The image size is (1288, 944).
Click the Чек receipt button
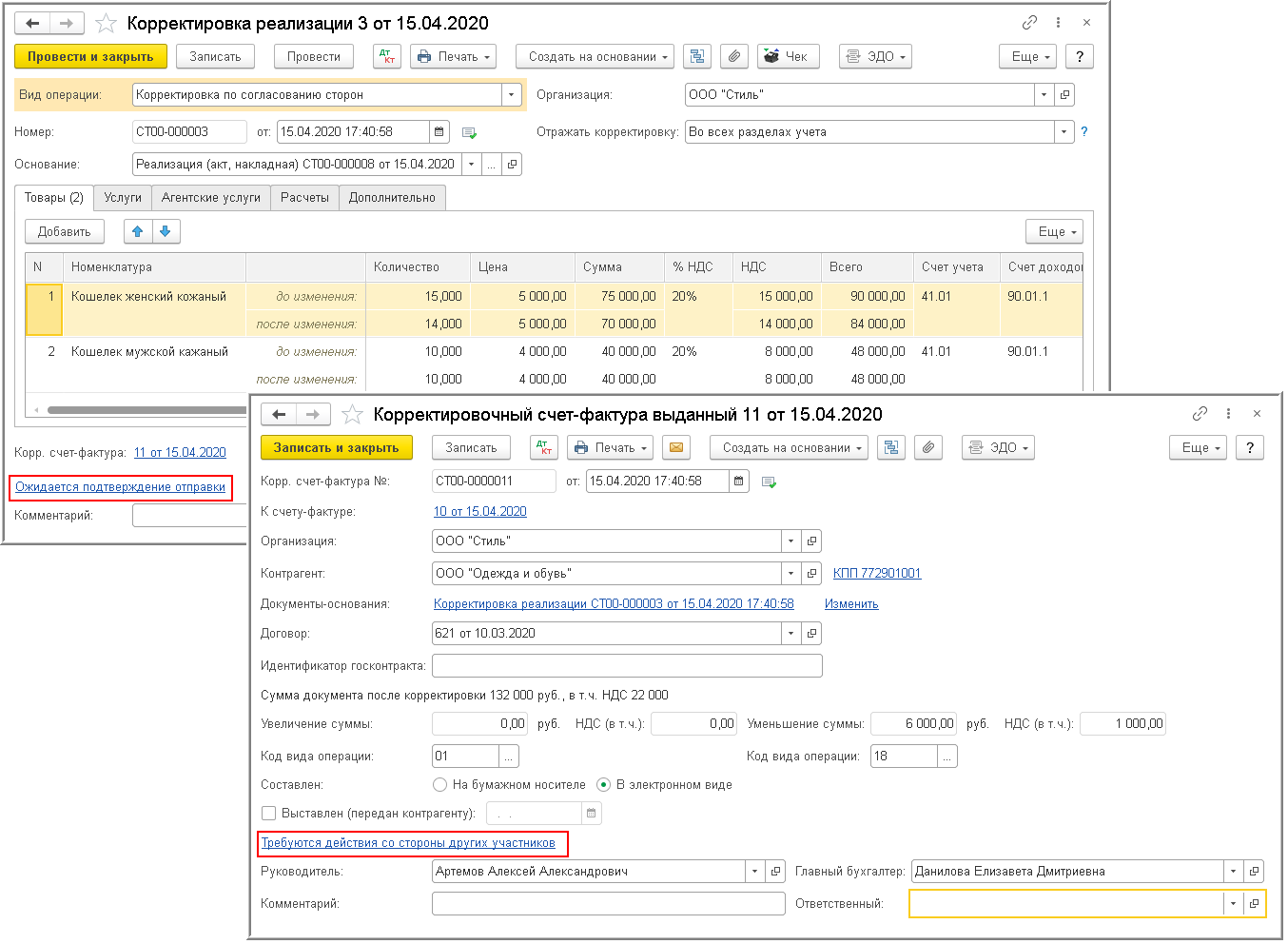pos(788,57)
